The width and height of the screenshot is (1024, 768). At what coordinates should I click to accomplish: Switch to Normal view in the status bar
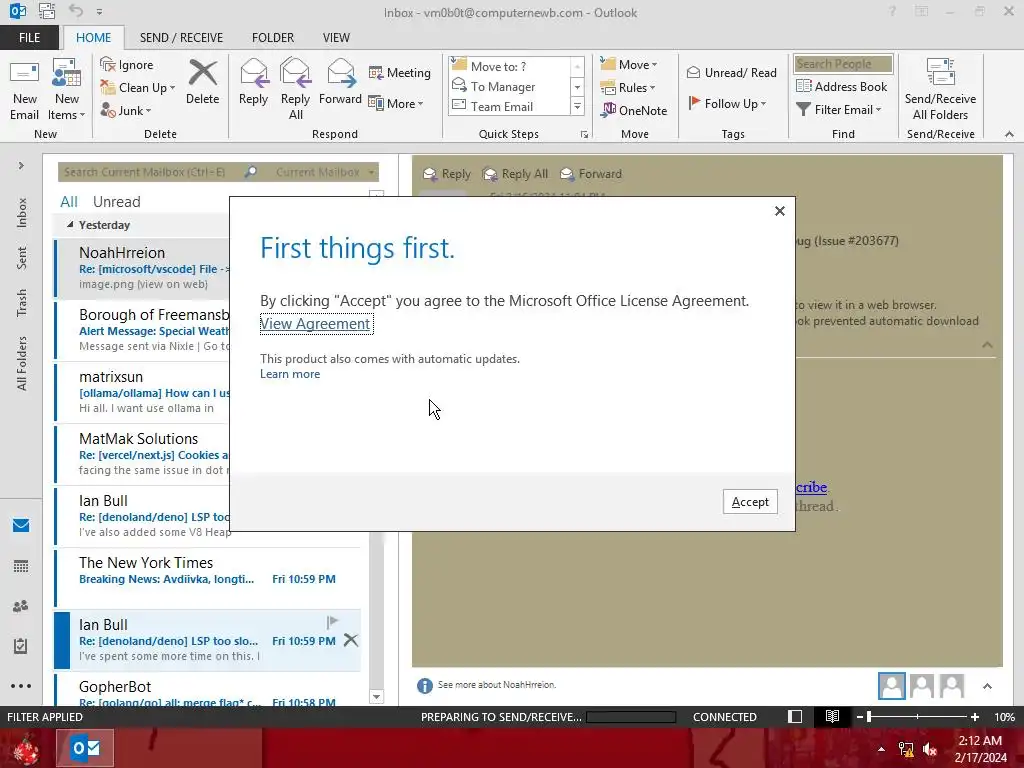795,716
